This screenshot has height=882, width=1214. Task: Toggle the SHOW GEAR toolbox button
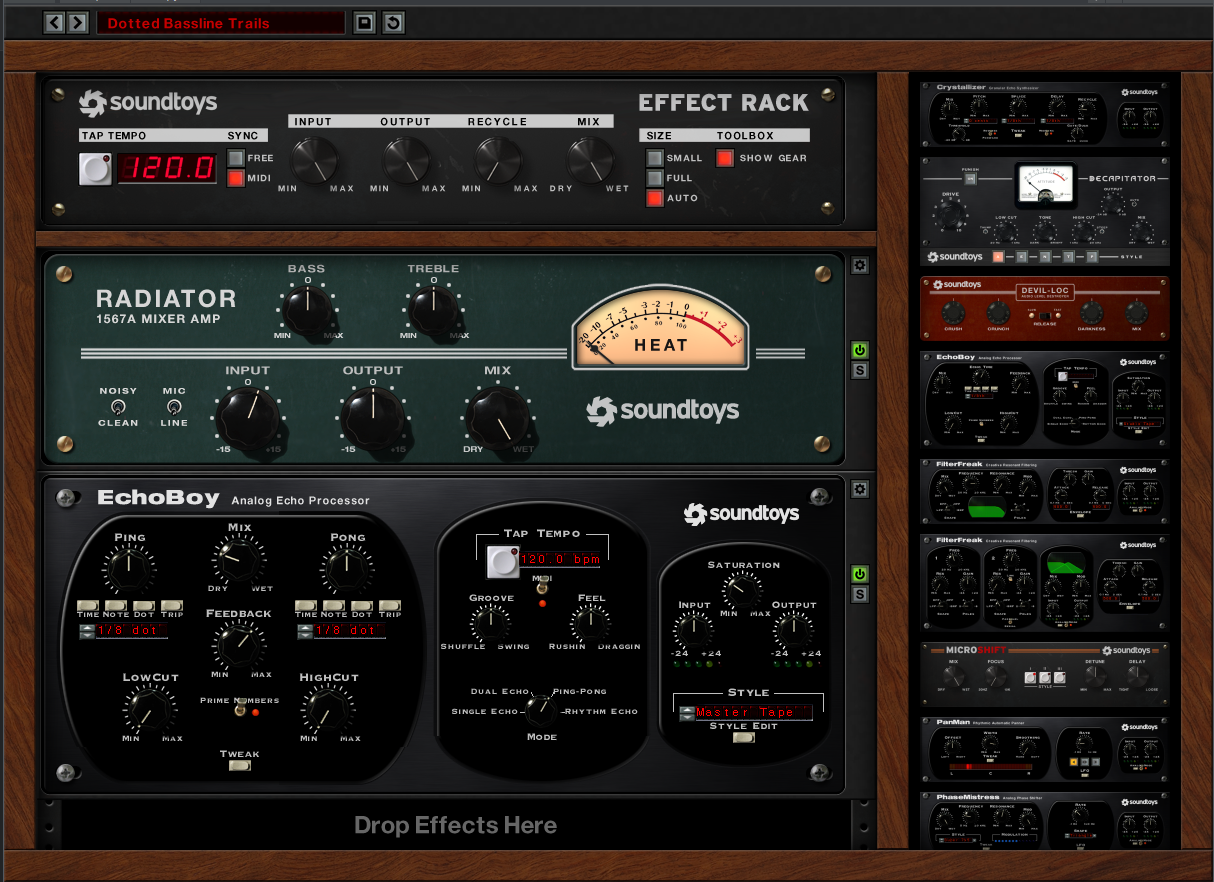point(725,158)
